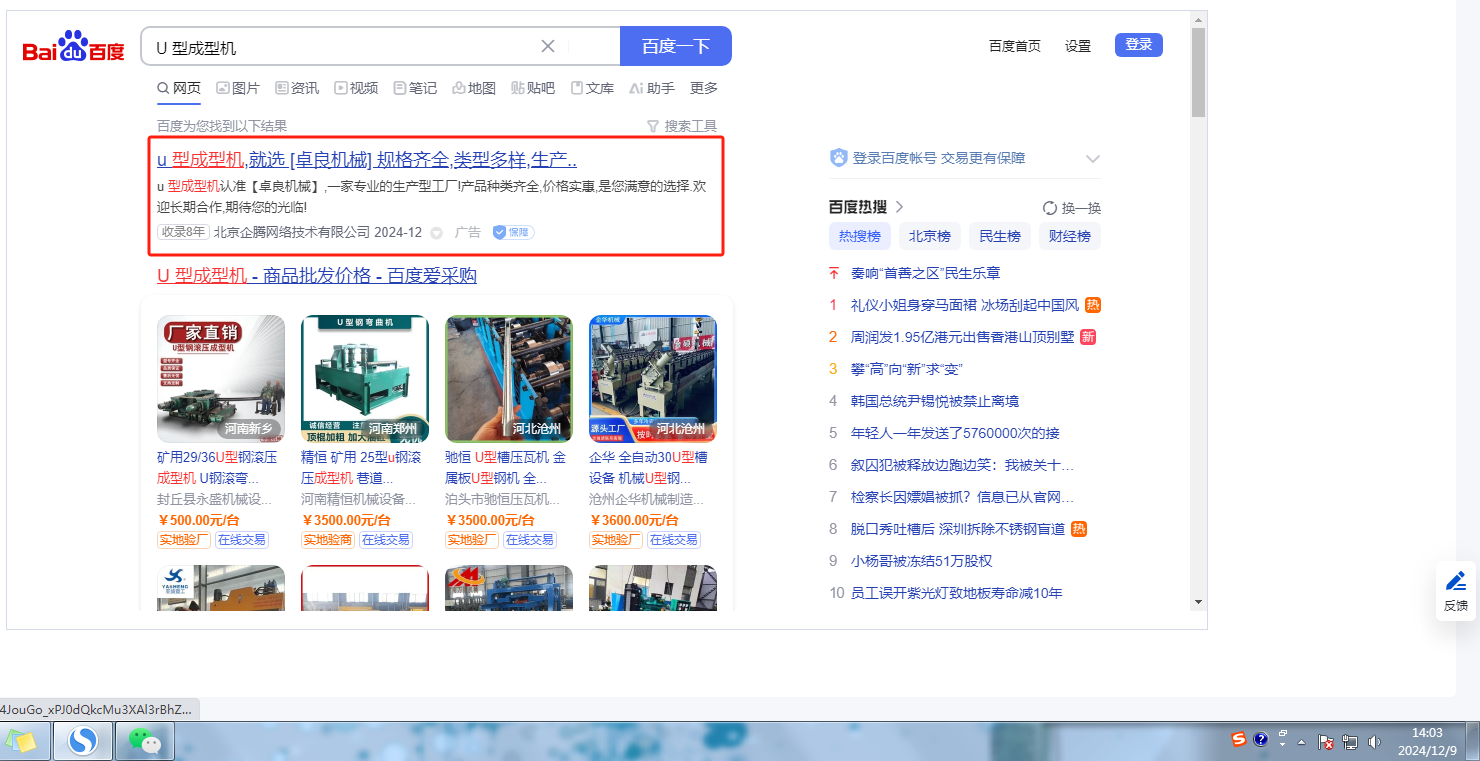Screen dimensions: 1480x761
Task: Open the Sogou browser from taskbar
Action: pos(82,741)
